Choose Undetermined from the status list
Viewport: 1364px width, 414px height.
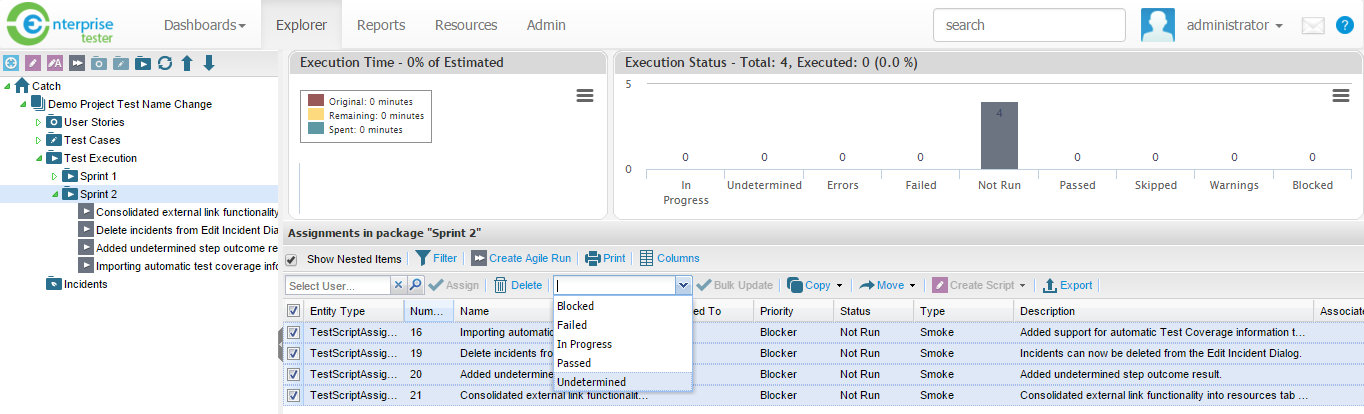coord(592,382)
